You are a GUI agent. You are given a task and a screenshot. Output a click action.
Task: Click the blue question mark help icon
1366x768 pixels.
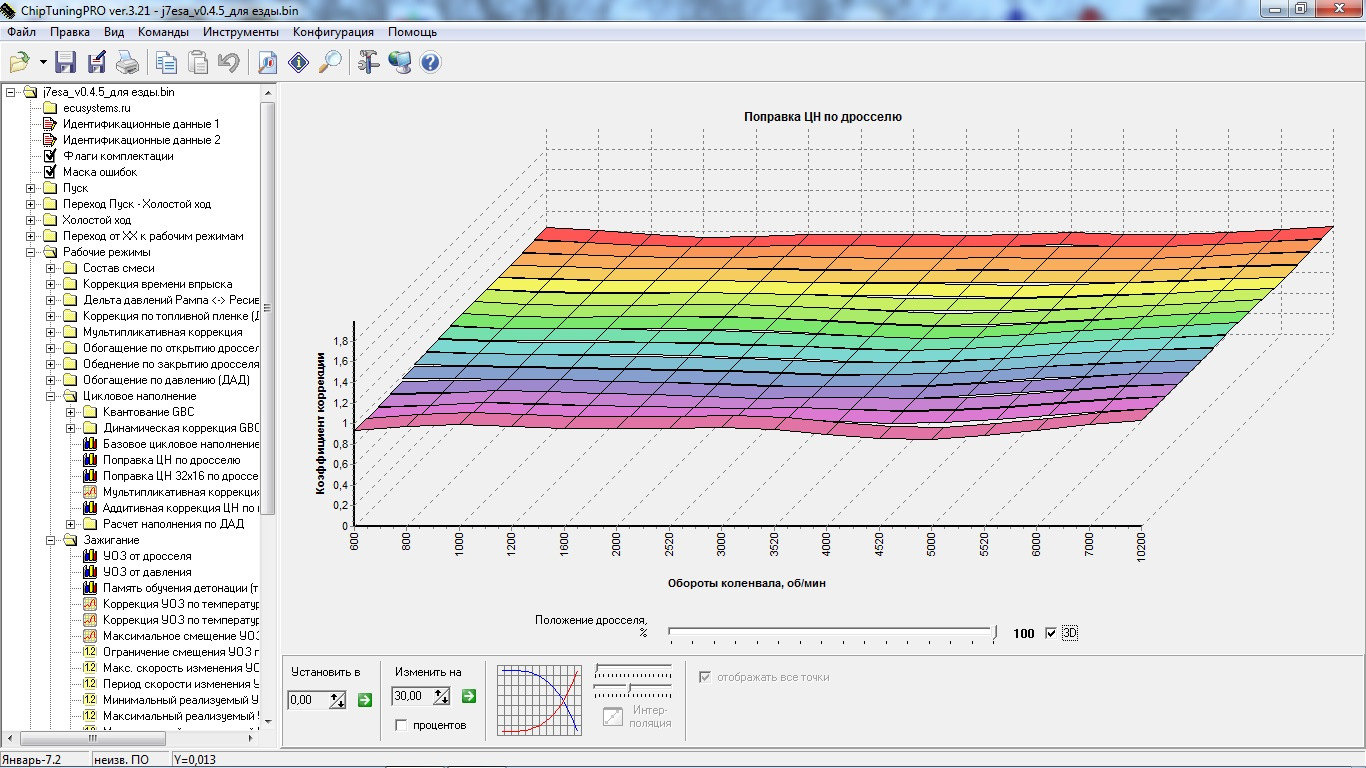(431, 63)
